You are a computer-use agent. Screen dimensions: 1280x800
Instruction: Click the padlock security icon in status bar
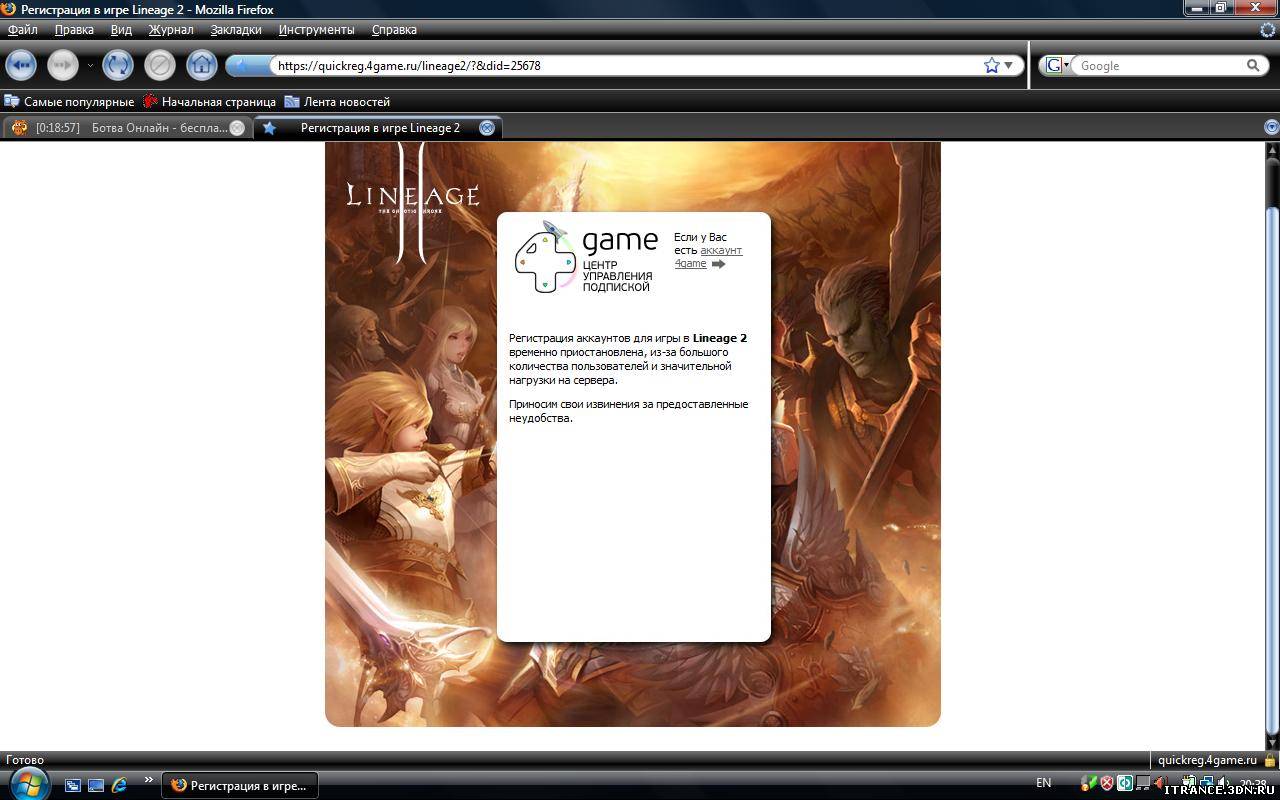pyautogui.click(x=1270, y=760)
